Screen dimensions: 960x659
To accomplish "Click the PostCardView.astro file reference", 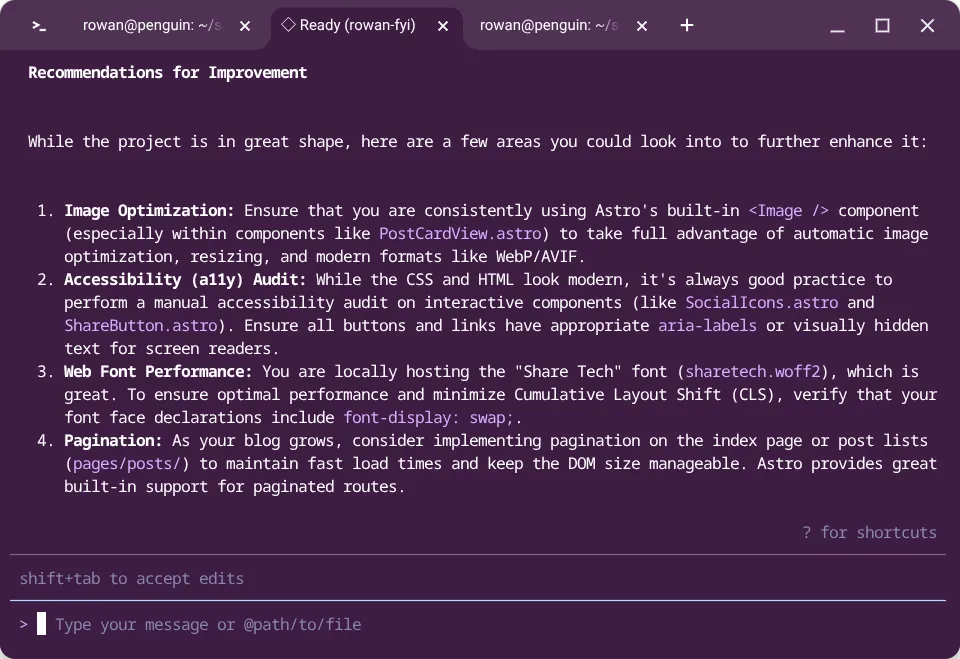I will 459,233.
